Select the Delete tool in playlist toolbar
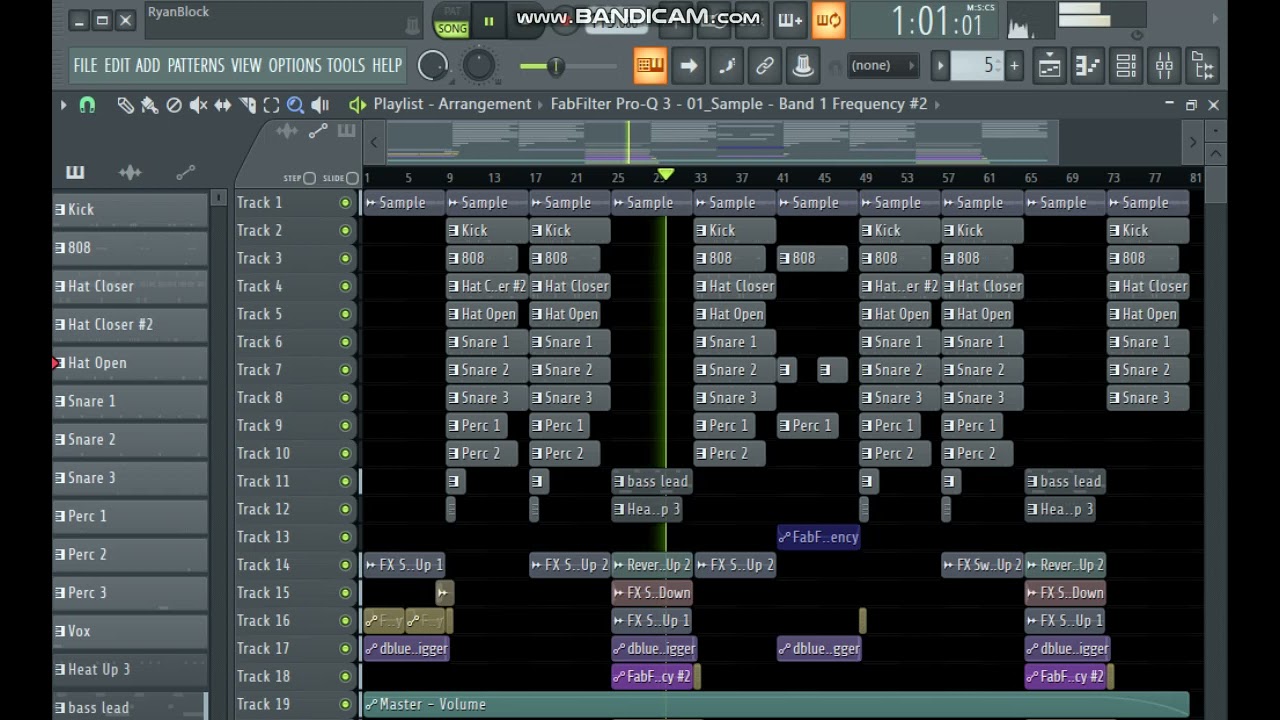1280x720 pixels. coord(174,104)
